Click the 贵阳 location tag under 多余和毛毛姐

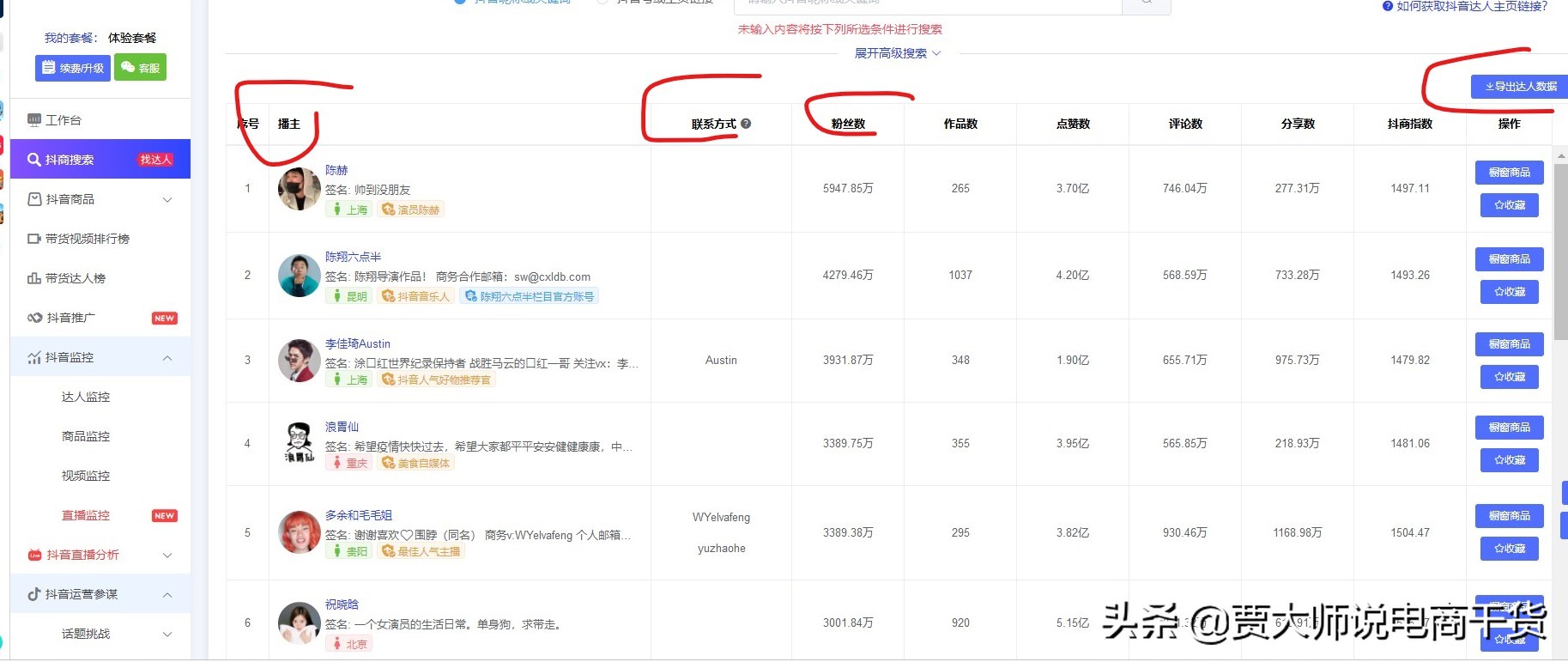[350, 551]
